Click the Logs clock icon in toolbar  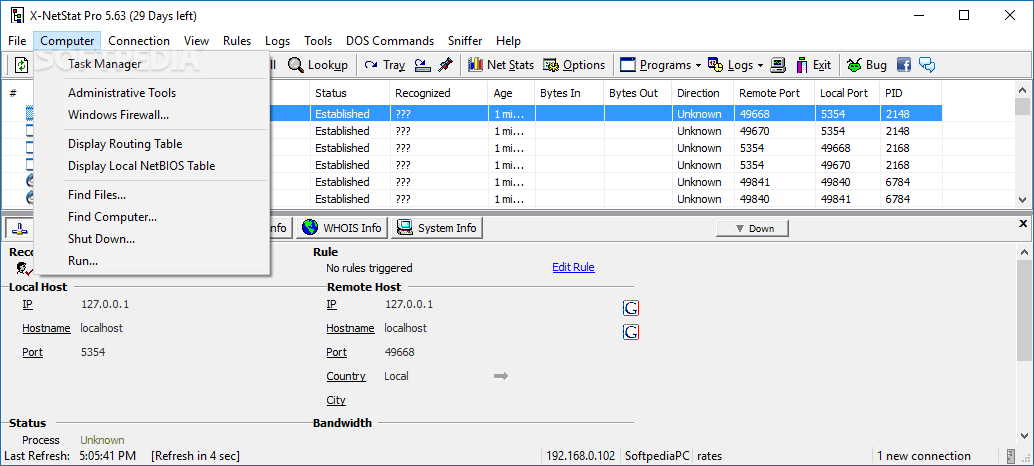pyautogui.click(x=715, y=65)
